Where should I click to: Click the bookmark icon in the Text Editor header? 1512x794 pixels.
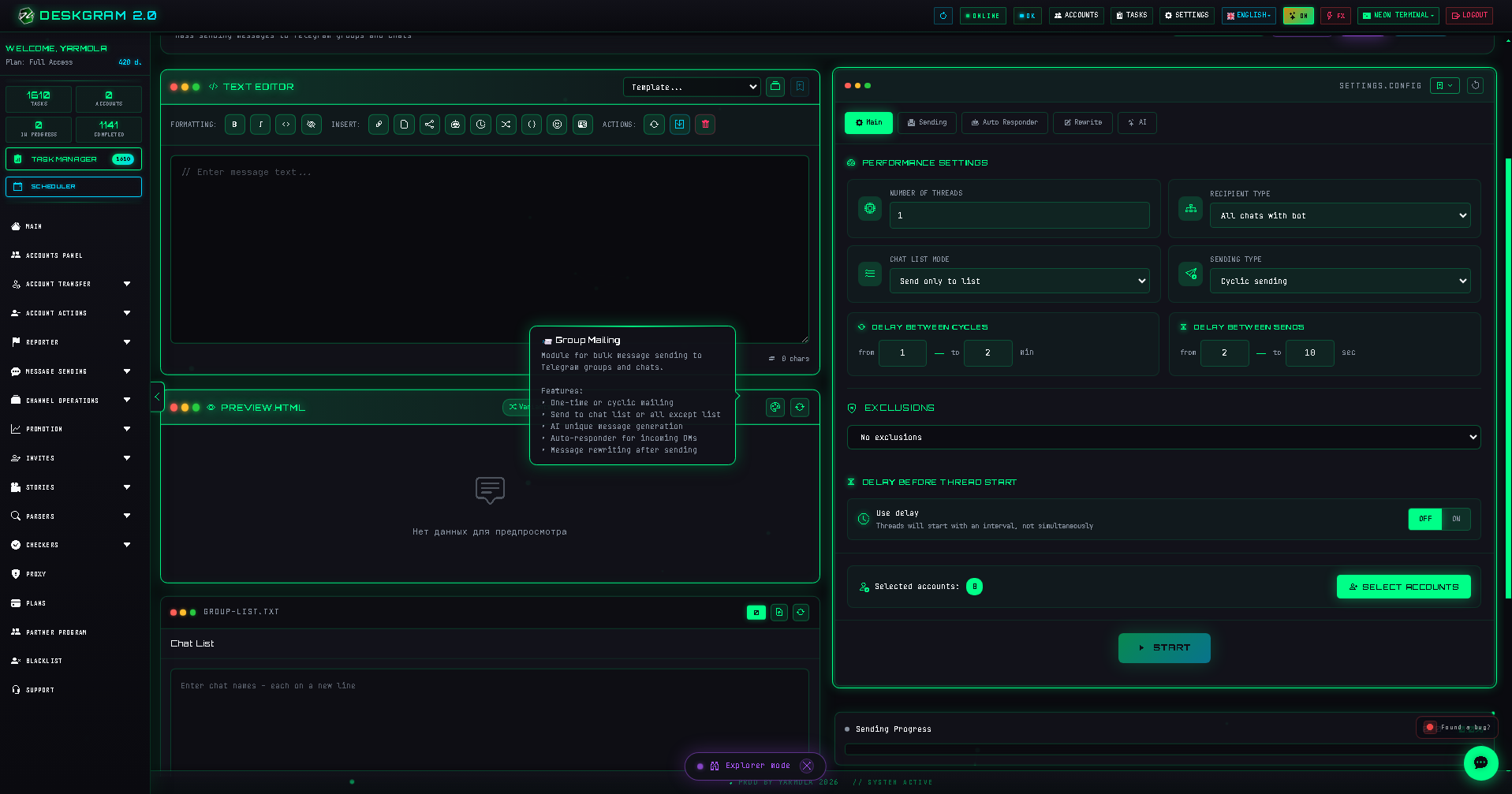click(800, 87)
